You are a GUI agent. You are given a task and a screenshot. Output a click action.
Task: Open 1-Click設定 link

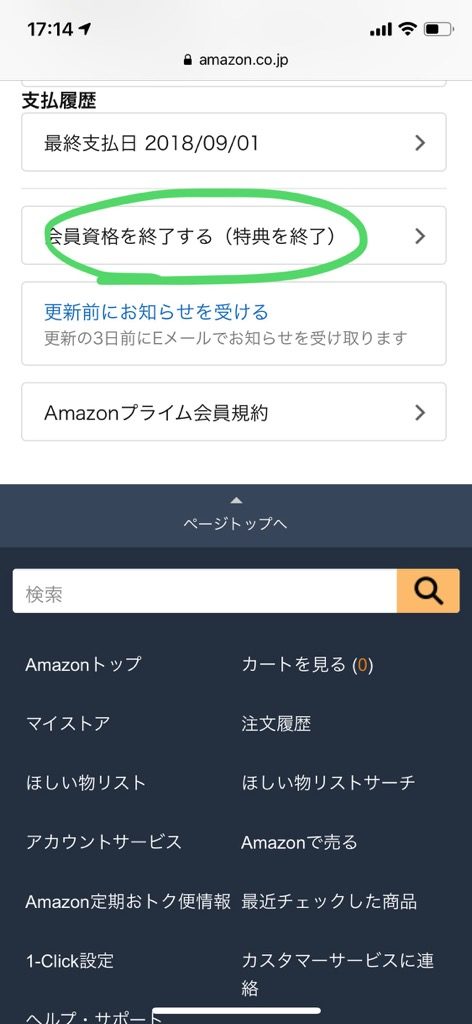pos(70,961)
